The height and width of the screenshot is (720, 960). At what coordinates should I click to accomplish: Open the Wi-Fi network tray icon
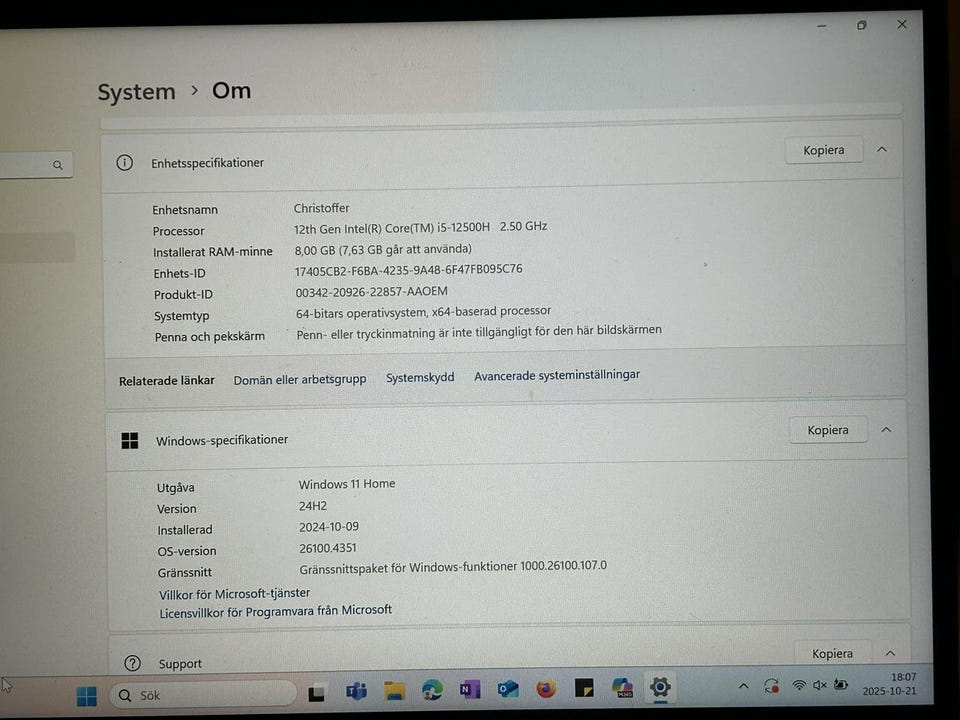pos(798,685)
